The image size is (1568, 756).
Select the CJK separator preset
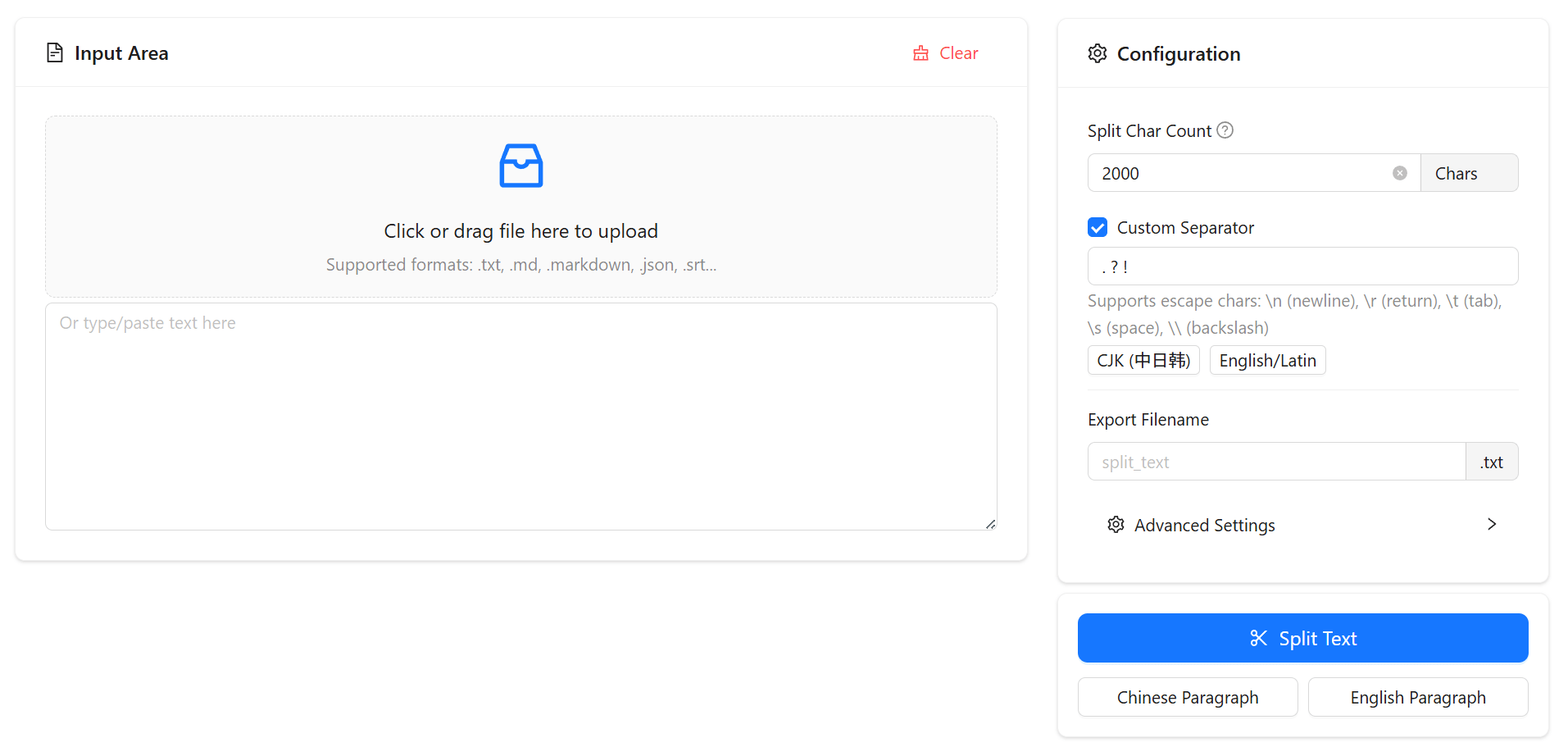pos(1143,361)
